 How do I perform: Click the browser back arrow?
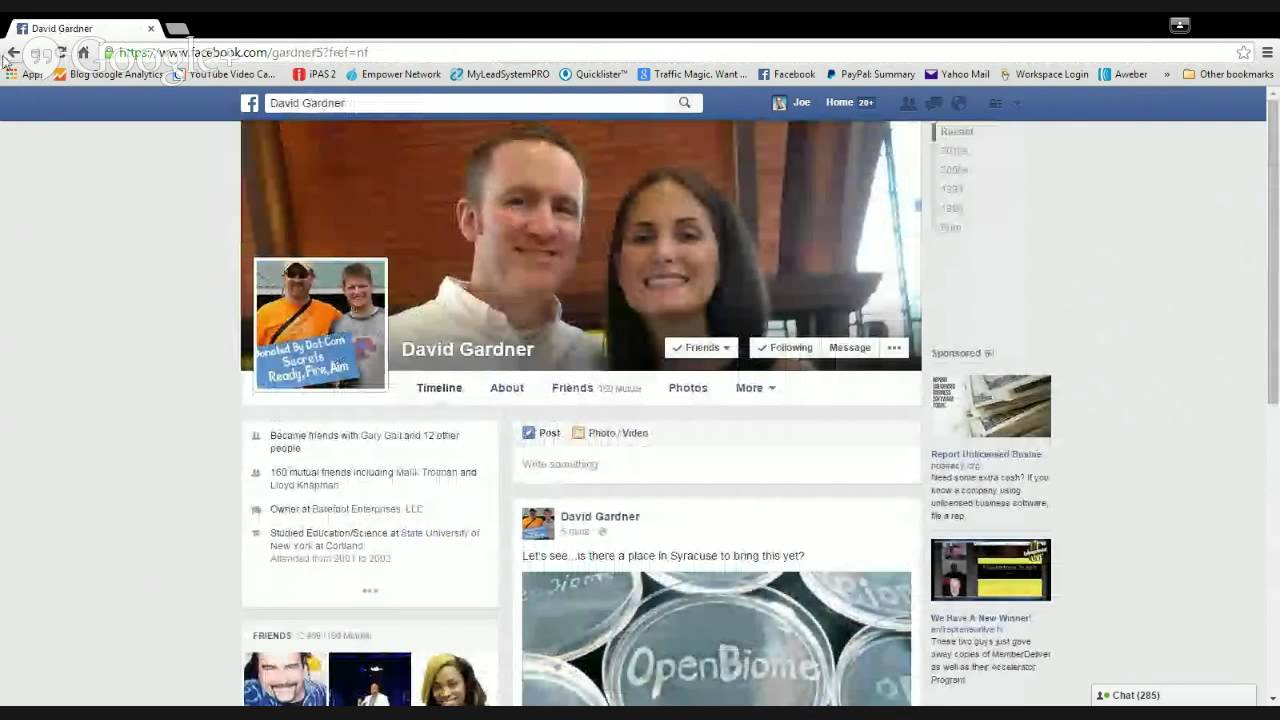pyautogui.click(x=13, y=53)
